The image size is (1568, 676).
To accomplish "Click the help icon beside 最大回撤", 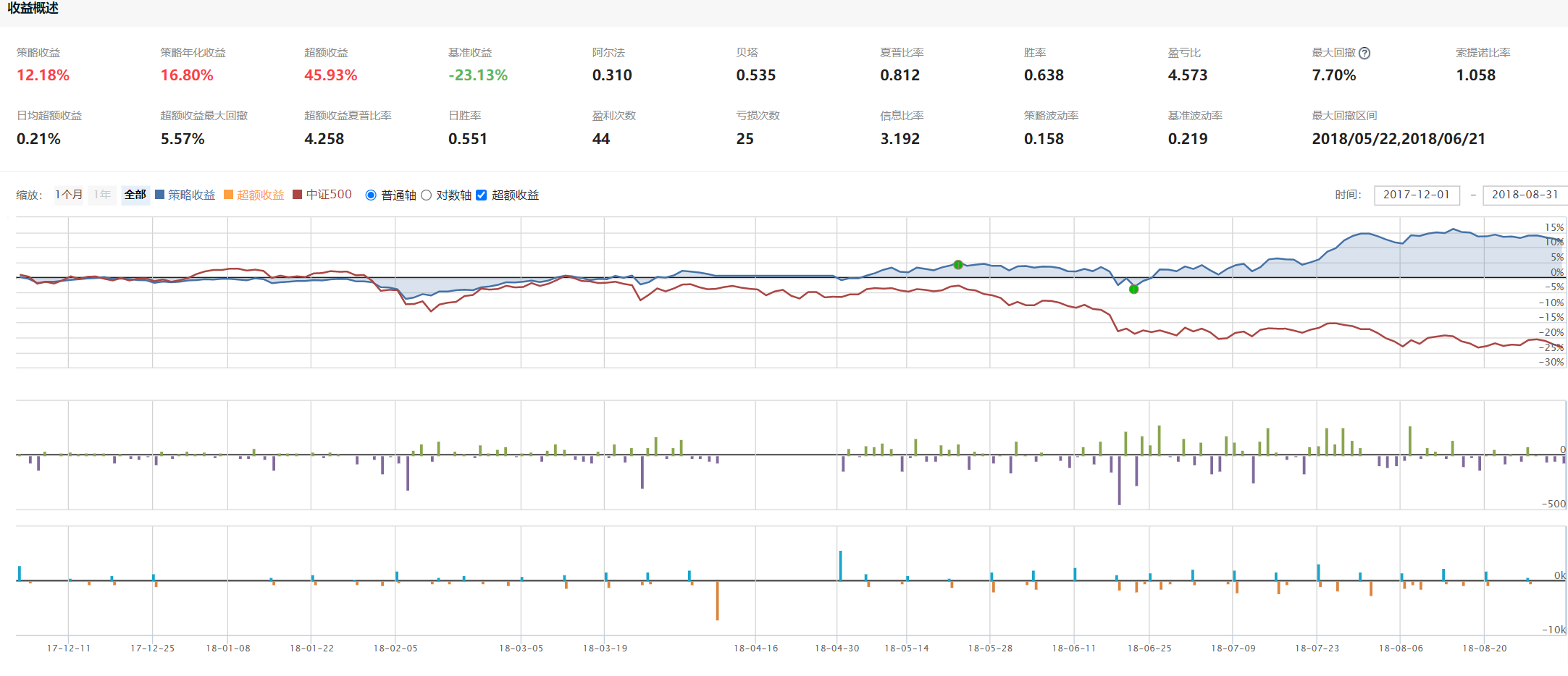I will coord(1364,53).
